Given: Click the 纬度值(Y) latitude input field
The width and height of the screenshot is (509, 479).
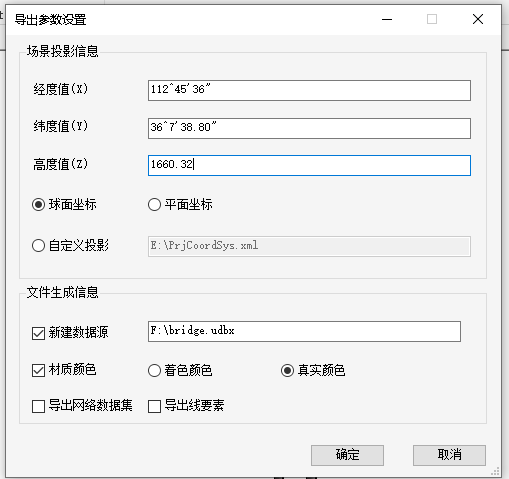Looking at the screenshot, I should [x=309, y=128].
